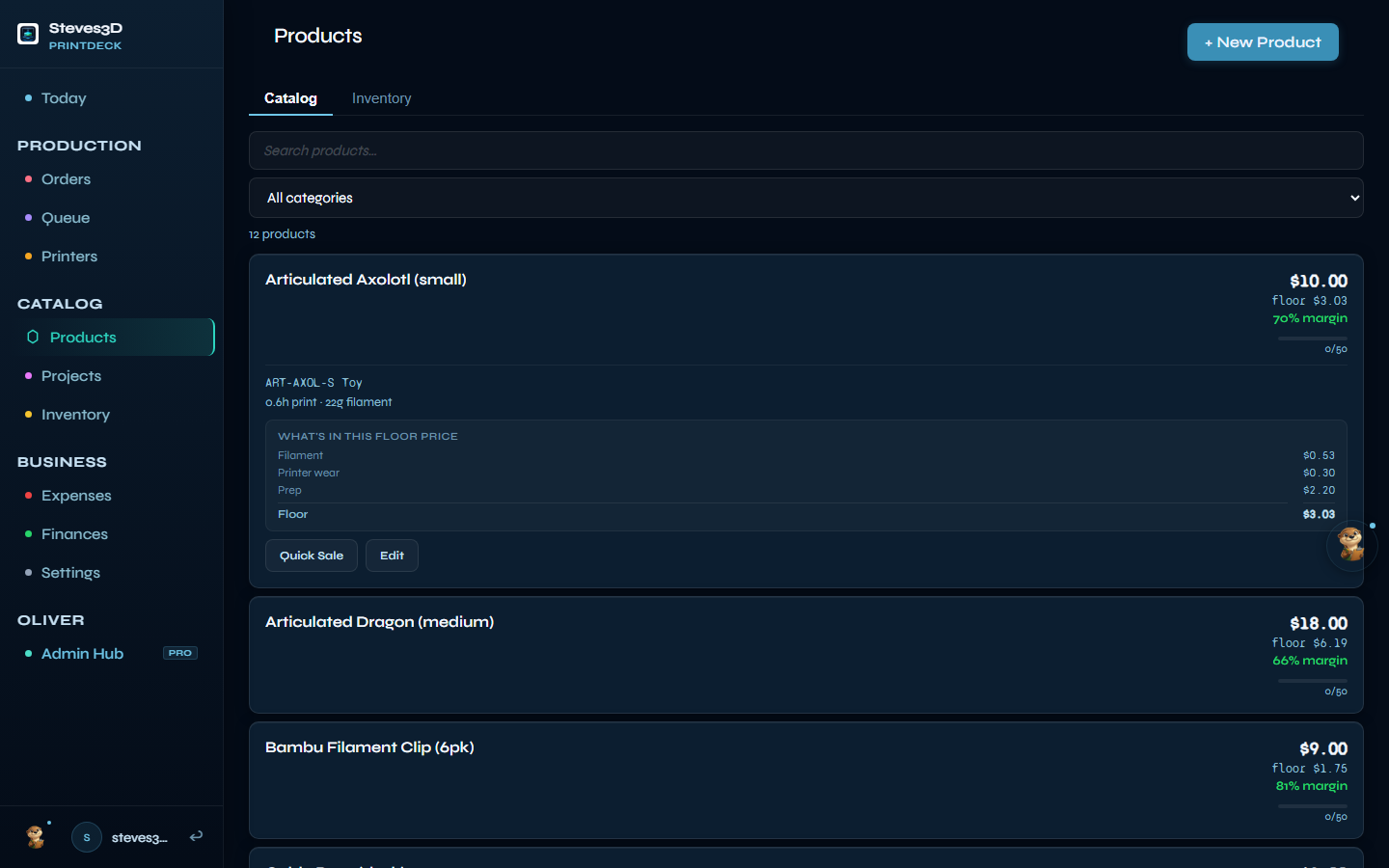The width and height of the screenshot is (1389, 868).
Task: Click the hexagon Products icon in sidebar
Action: click(x=33, y=338)
